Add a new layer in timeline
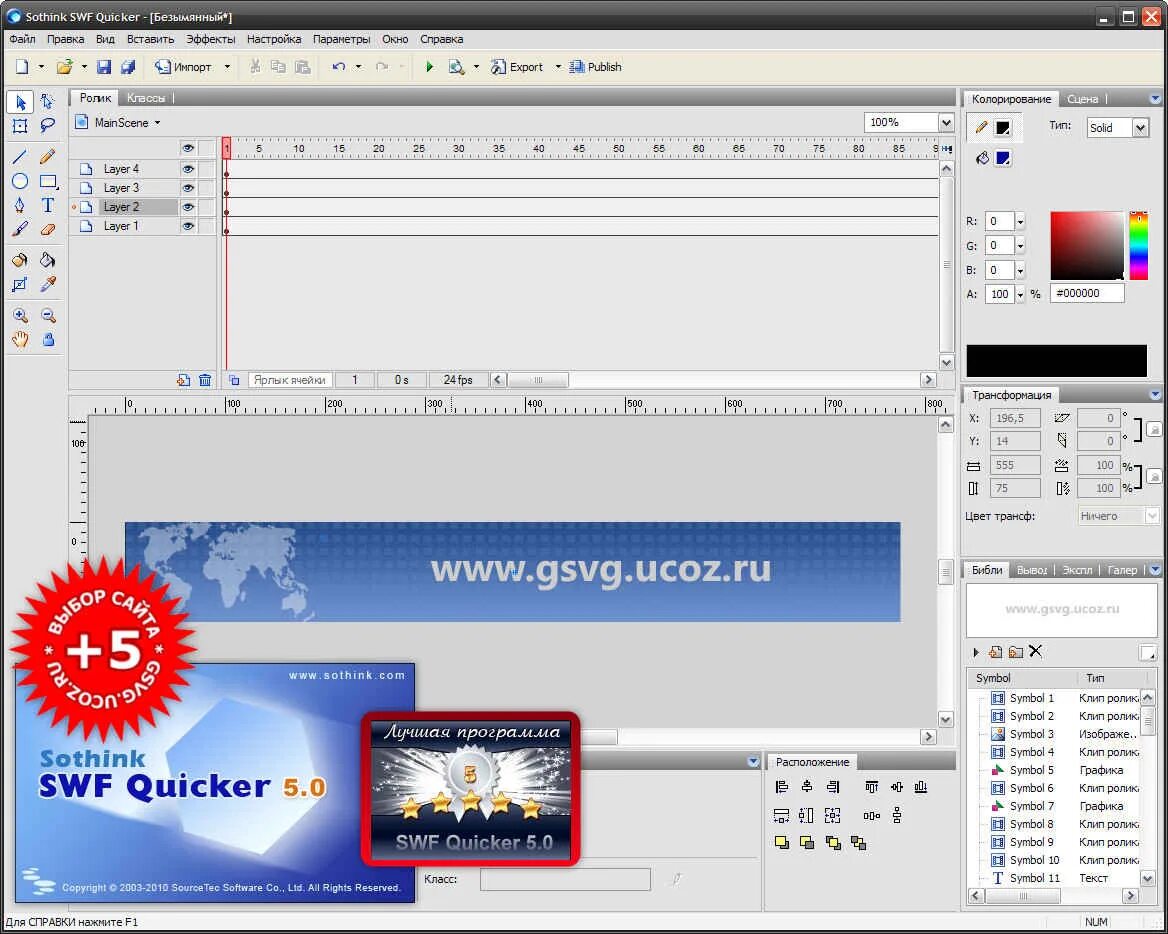Viewport: 1168px width, 934px height. 183,380
